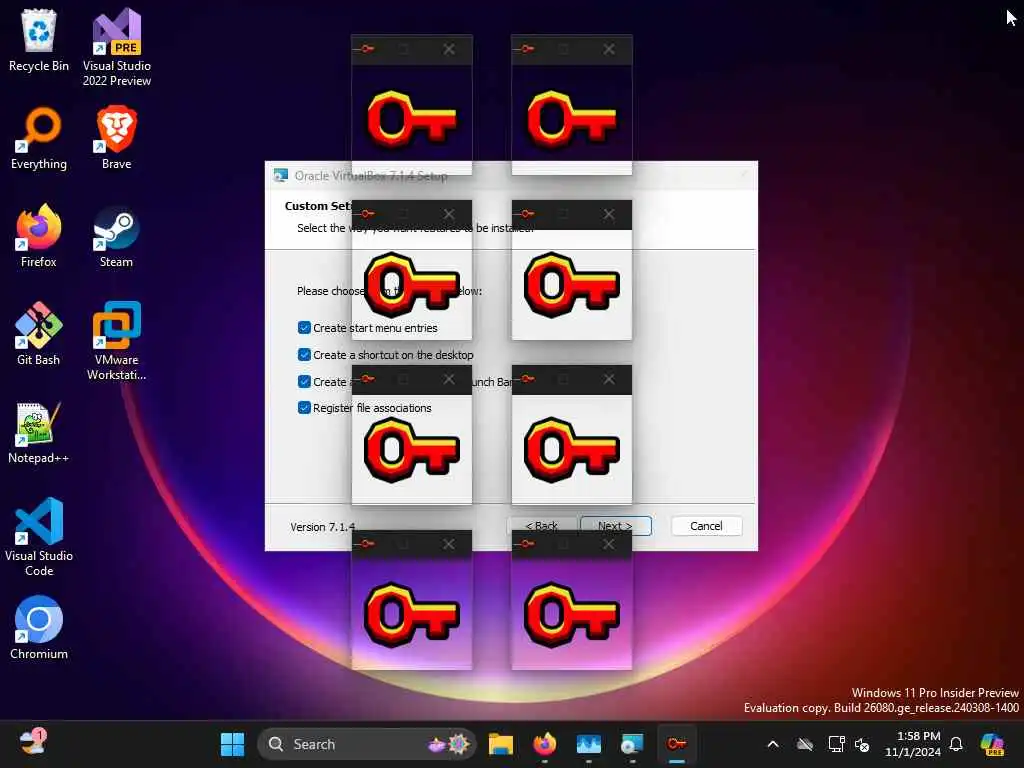Click the Cancel button in VirtualBox Setup

pyautogui.click(x=706, y=526)
